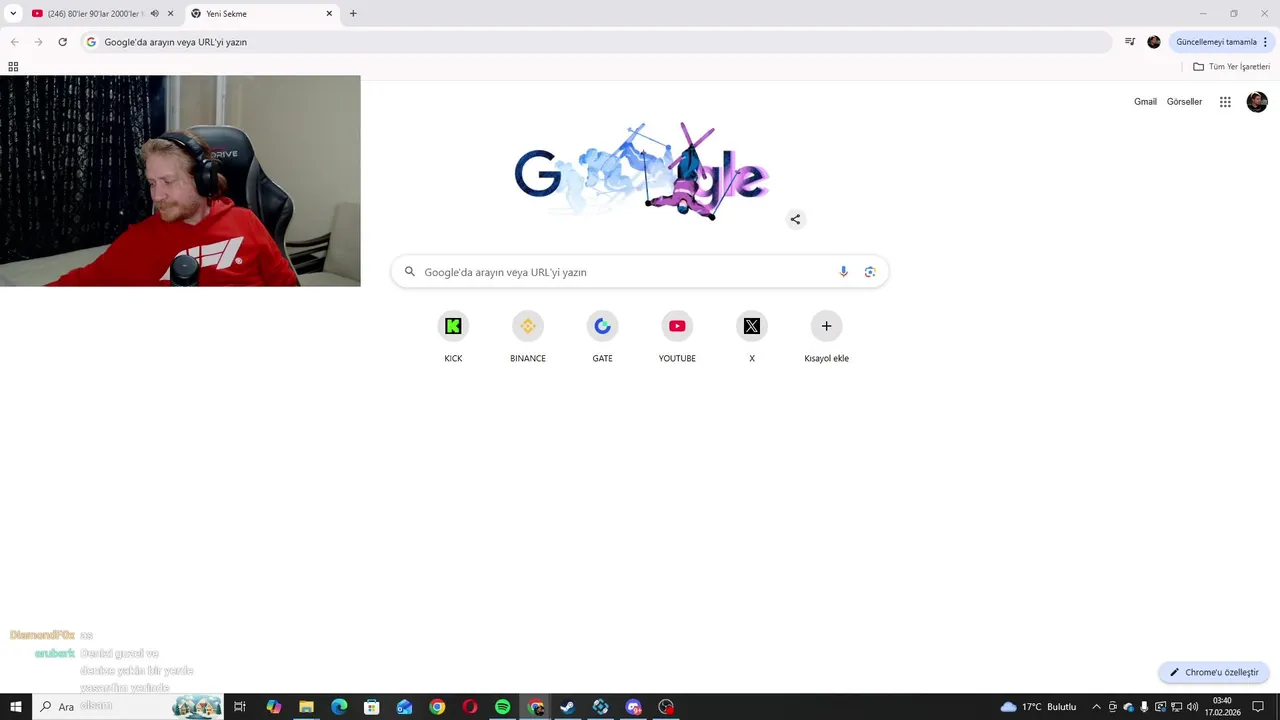
Task: Open the media controls icon in toolbar
Action: click(1129, 42)
